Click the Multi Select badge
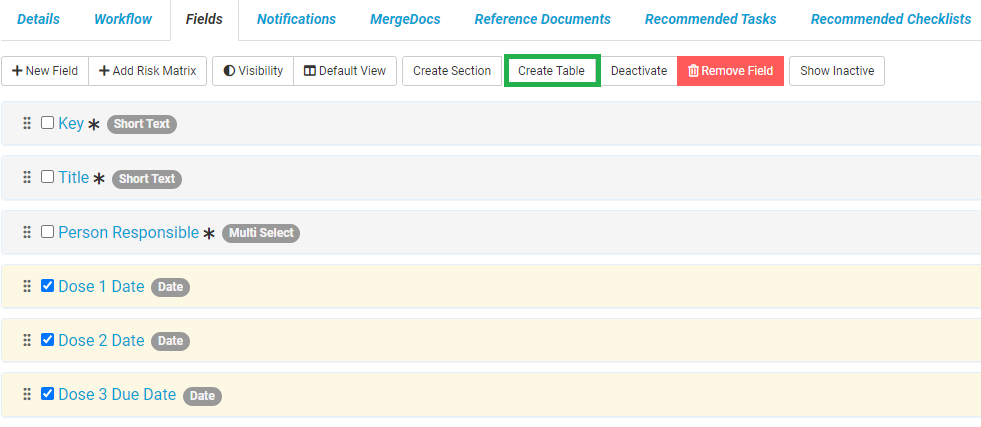The height and width of the screenshot is (427, 981). tap(261, 233)
